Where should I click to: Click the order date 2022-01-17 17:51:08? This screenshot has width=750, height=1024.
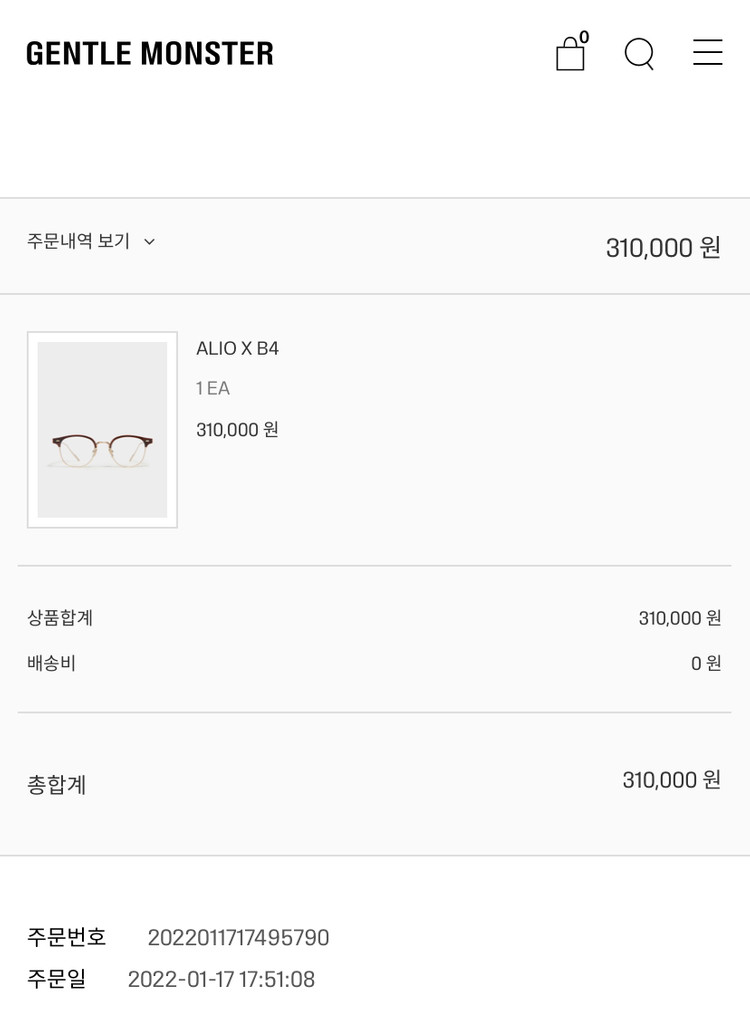(221, 980)
